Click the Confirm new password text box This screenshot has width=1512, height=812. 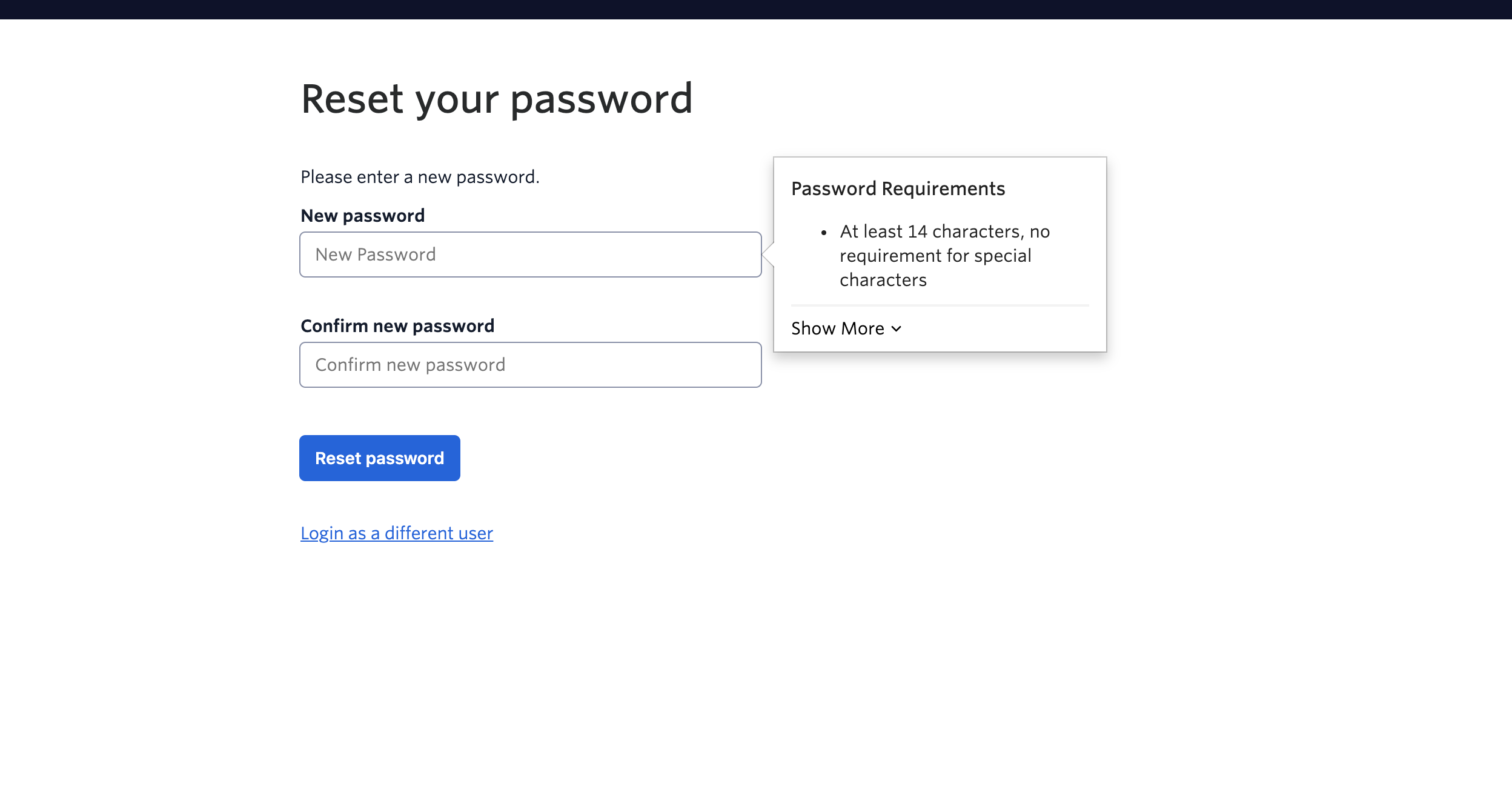pyautogui.click(x=530, y=364)
